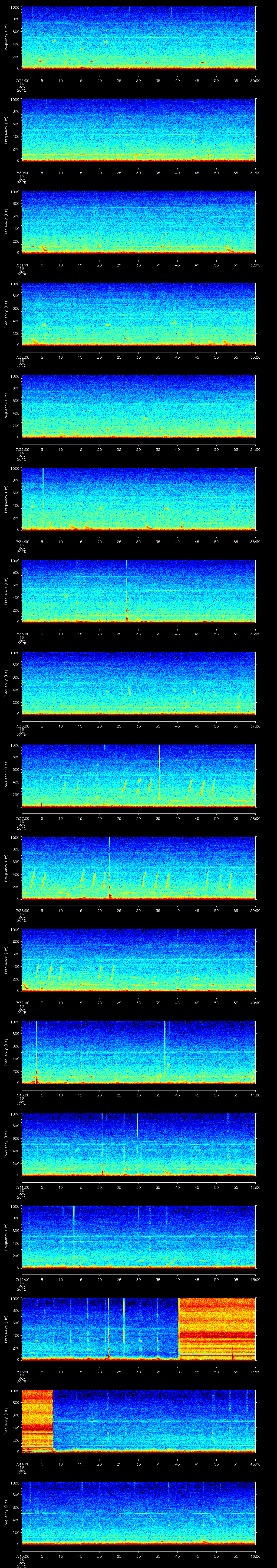Select the "37:00" end time label
The width and height of the screenshot is (277, 1568).
255,726
